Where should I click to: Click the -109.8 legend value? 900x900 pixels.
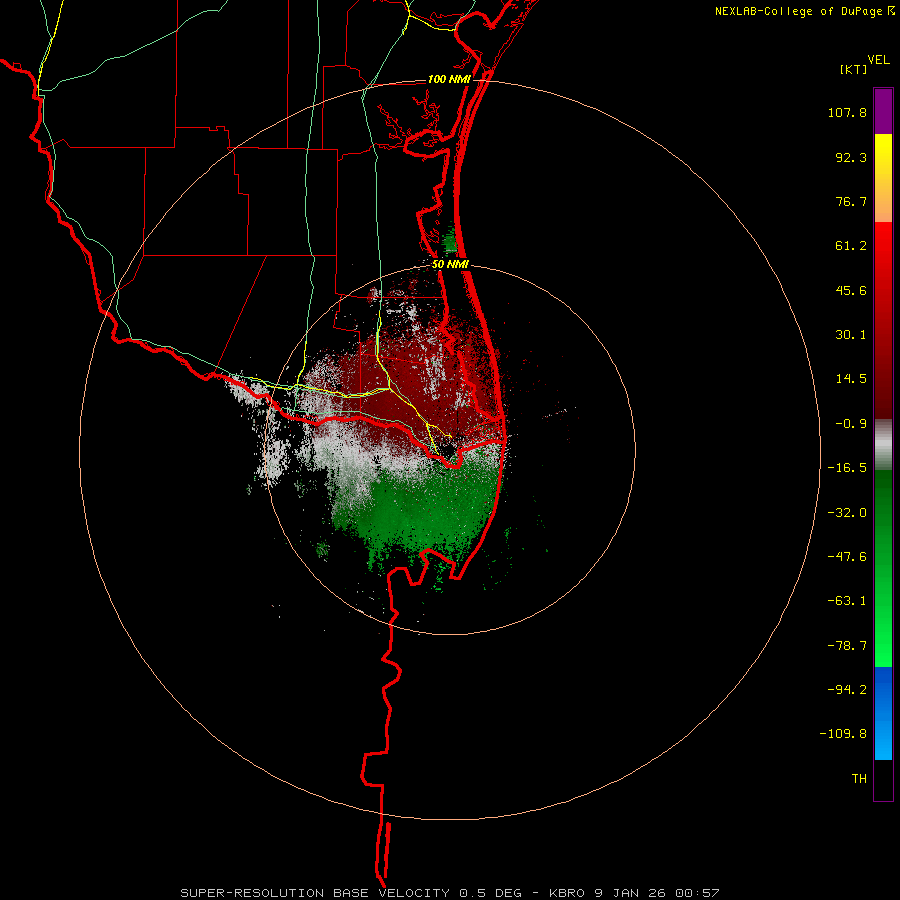(x=843, y=734)
